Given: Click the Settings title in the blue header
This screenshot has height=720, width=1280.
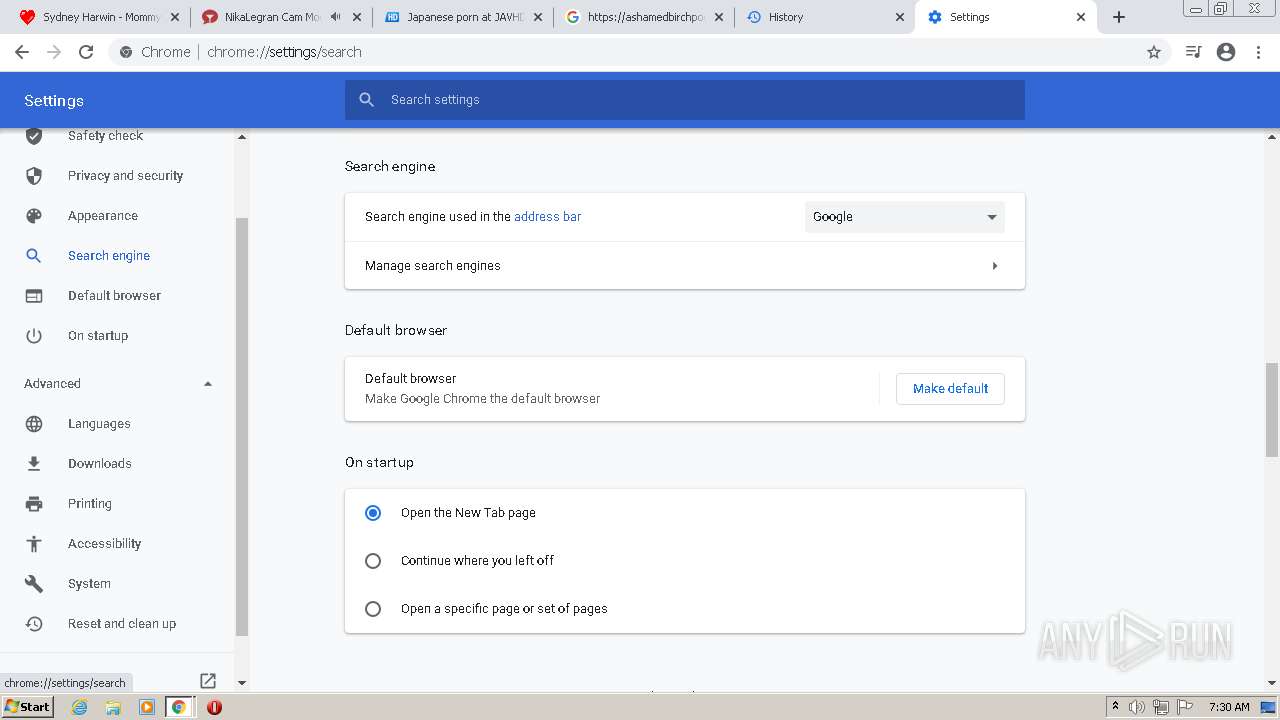Looking at the screenshot, I should [54, 101].
